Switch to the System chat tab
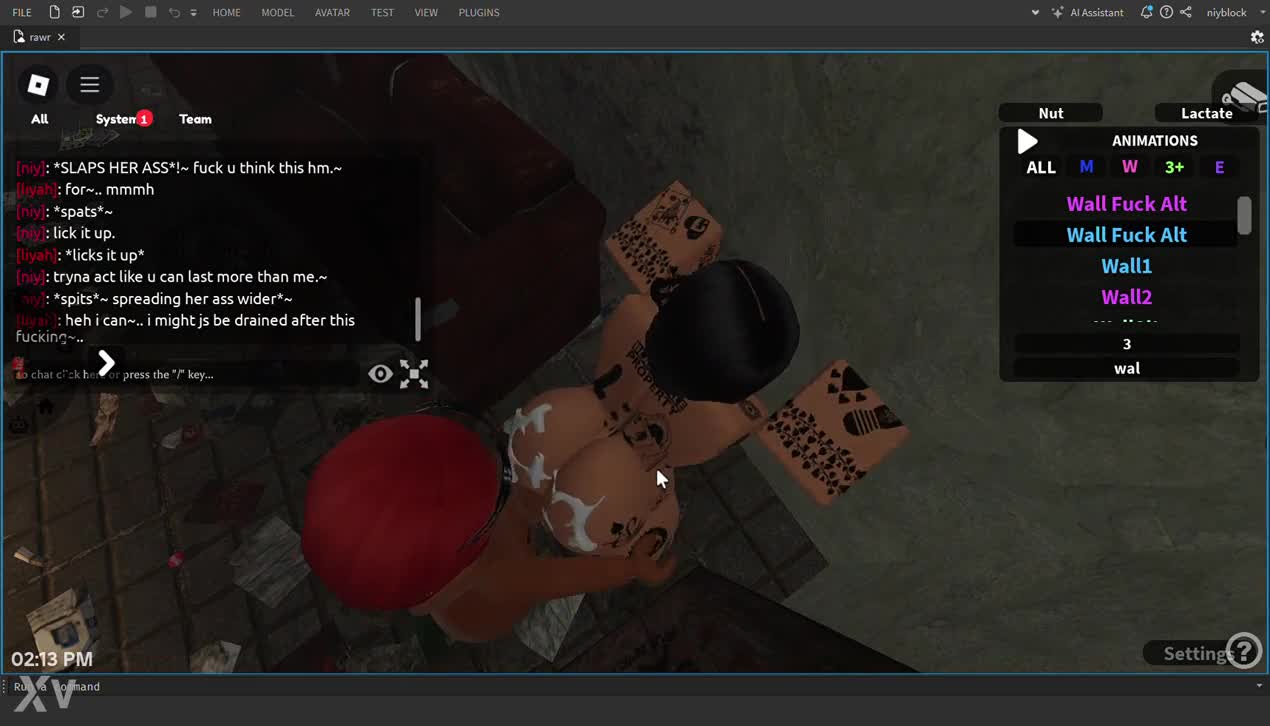Screen dimensions: 1270x726 (117, 119)
